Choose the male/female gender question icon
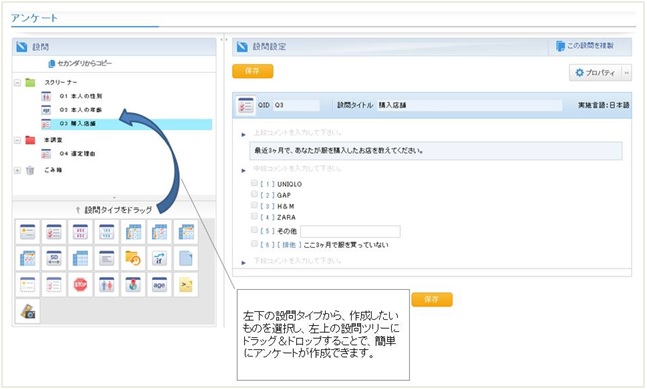 (x=107, y=285)
